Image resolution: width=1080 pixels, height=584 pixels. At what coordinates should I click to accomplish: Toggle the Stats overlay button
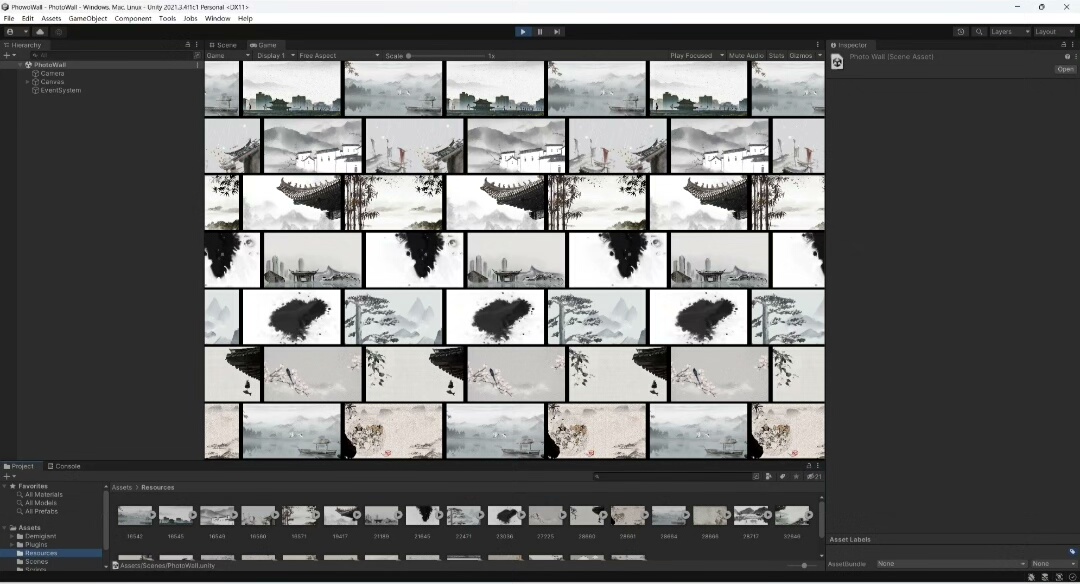pyautogui.click(x=776, y=56)
